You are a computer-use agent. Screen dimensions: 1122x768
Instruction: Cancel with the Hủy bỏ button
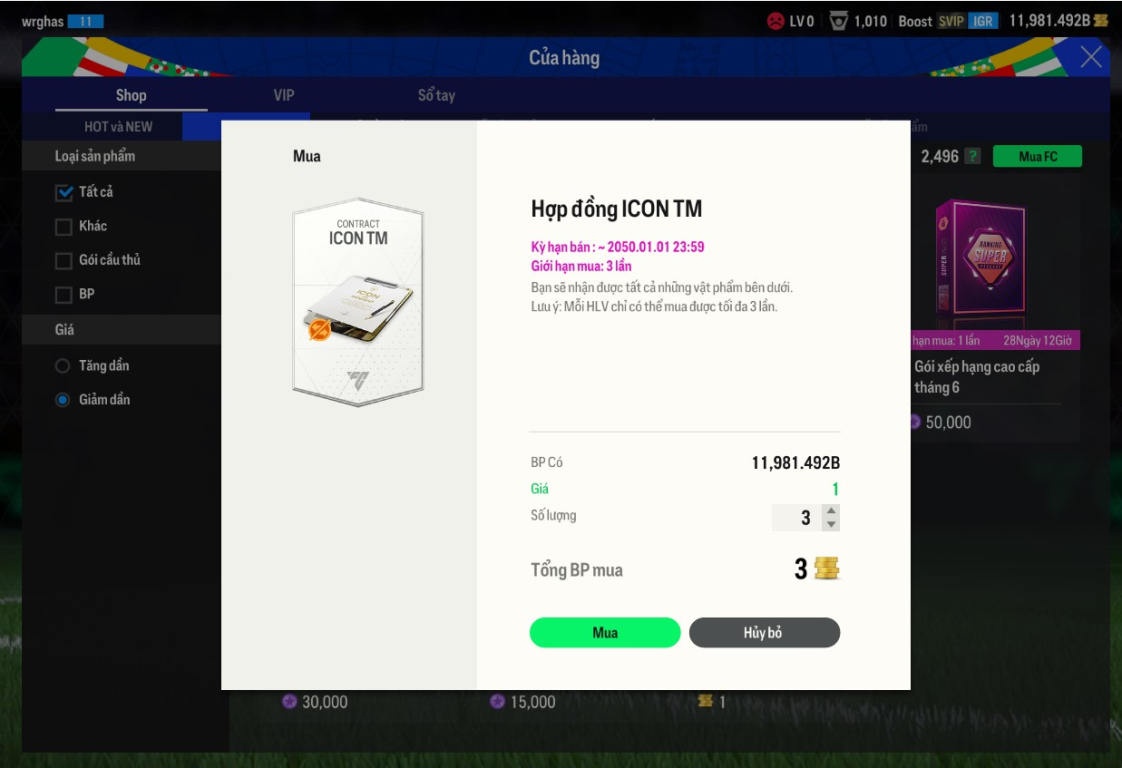(x=764, y=633)
